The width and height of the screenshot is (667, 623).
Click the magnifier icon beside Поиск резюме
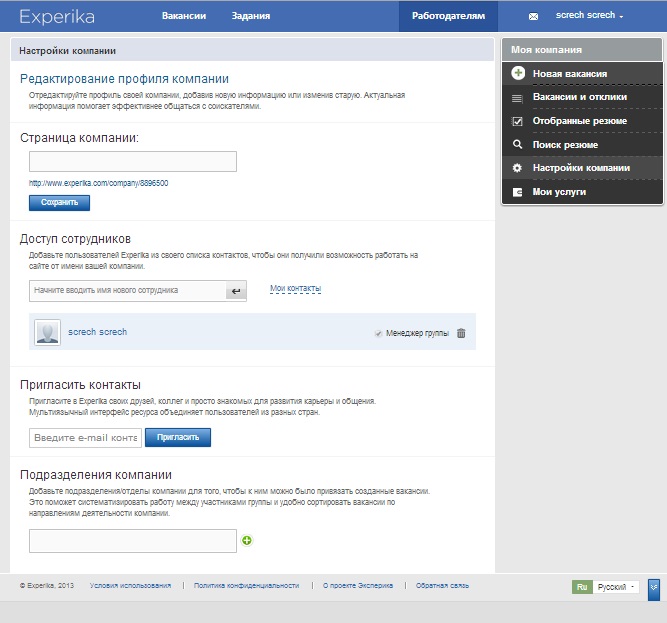click(x=517, y=145)
